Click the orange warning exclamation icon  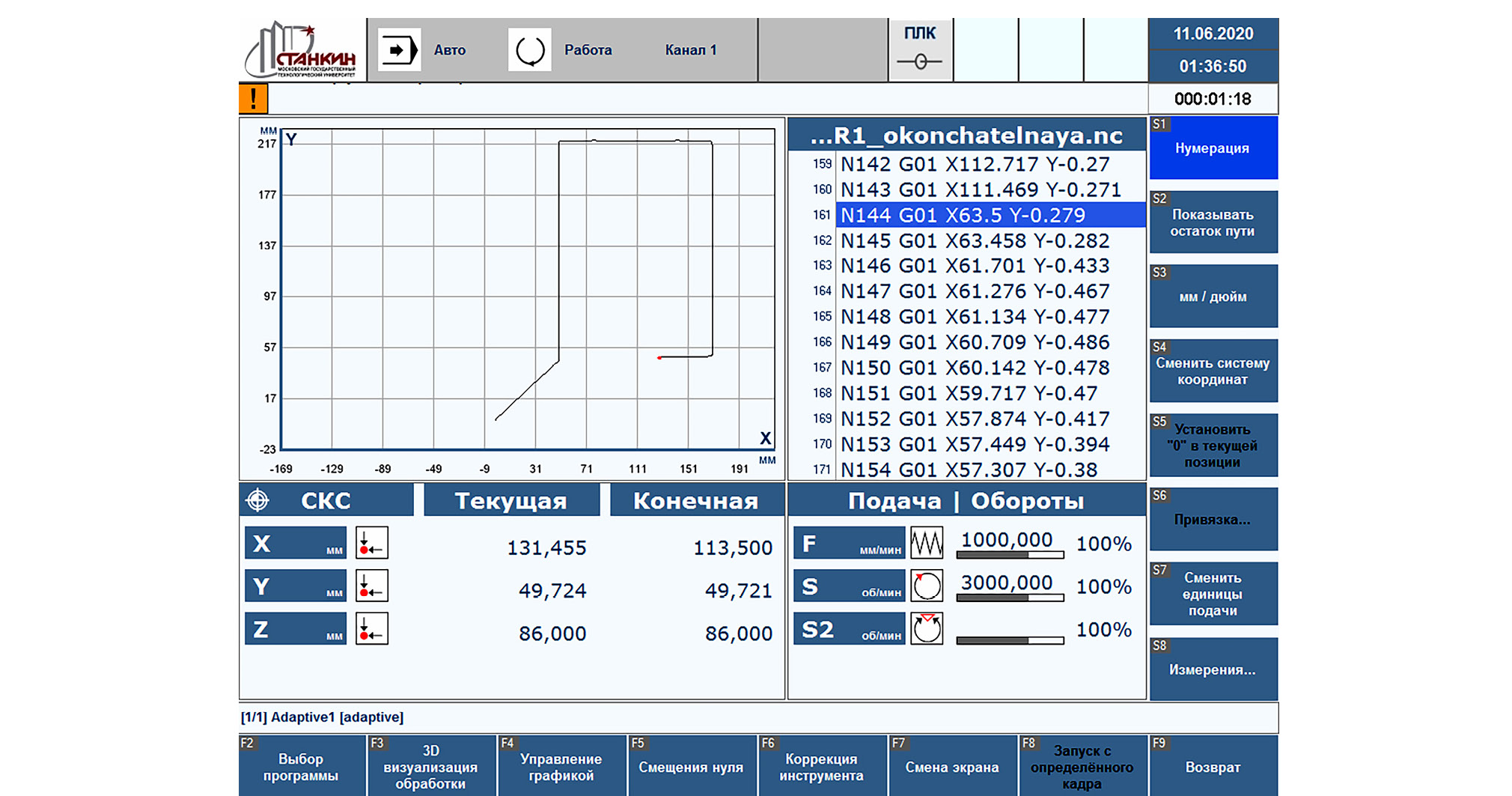click(x=254, y=99)
